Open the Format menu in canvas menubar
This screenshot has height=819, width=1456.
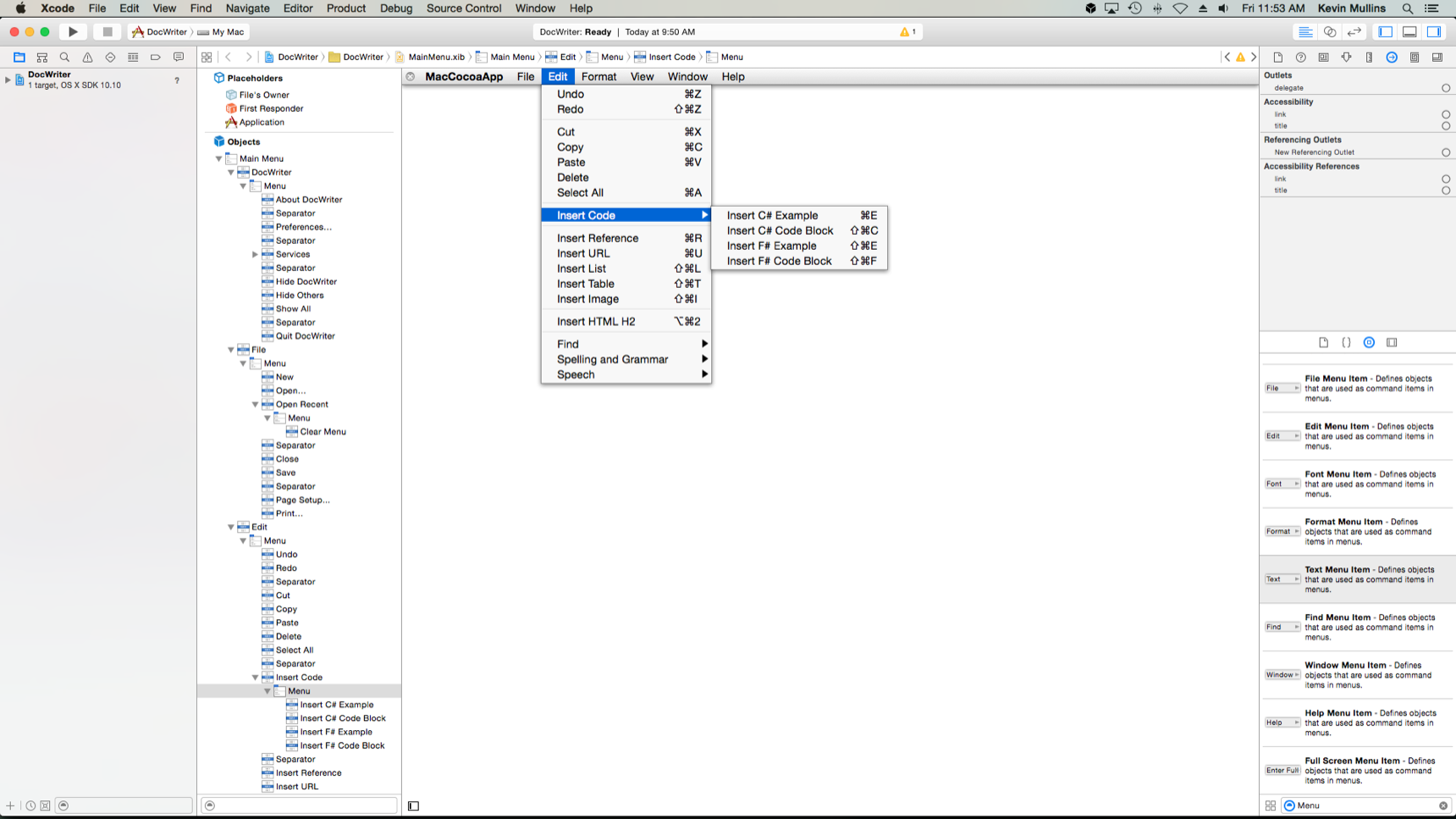pos(598,76)
